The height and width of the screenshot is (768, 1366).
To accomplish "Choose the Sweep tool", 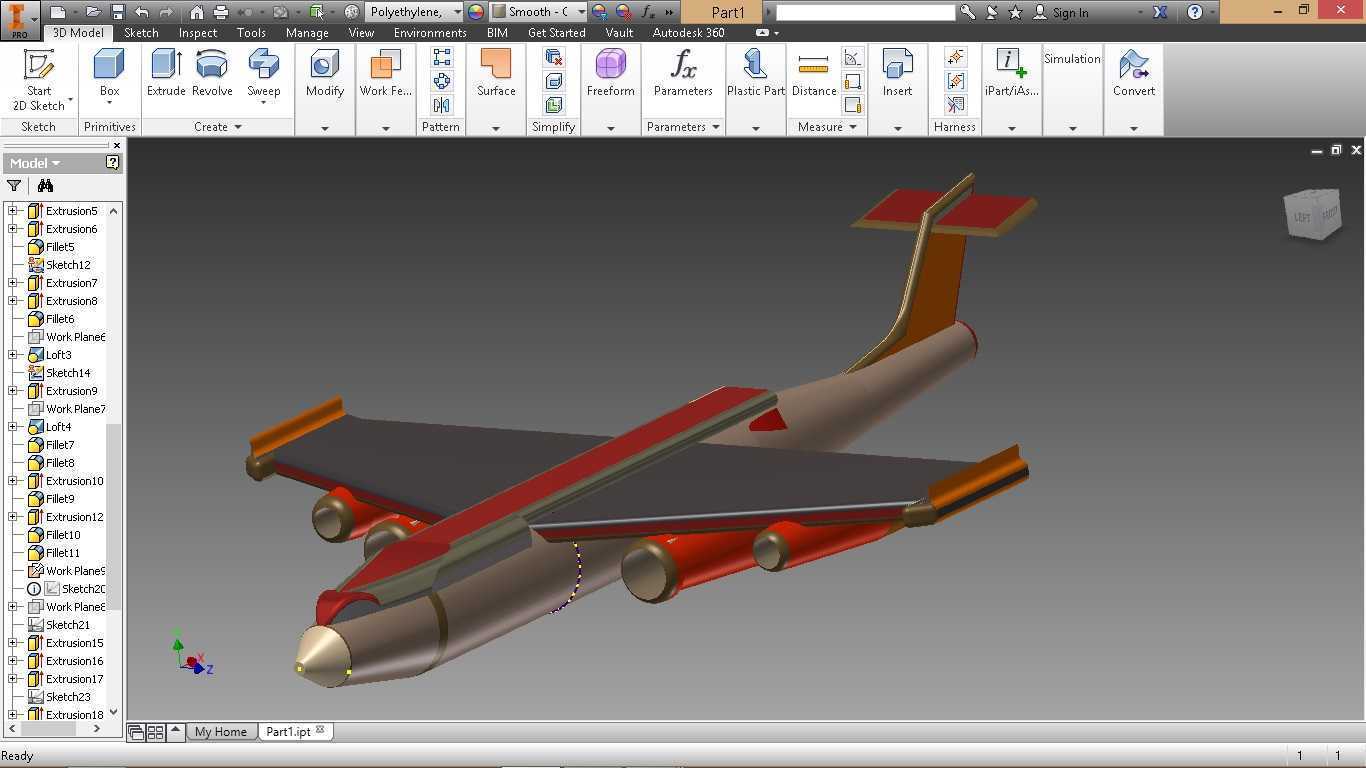I will 264,76.
